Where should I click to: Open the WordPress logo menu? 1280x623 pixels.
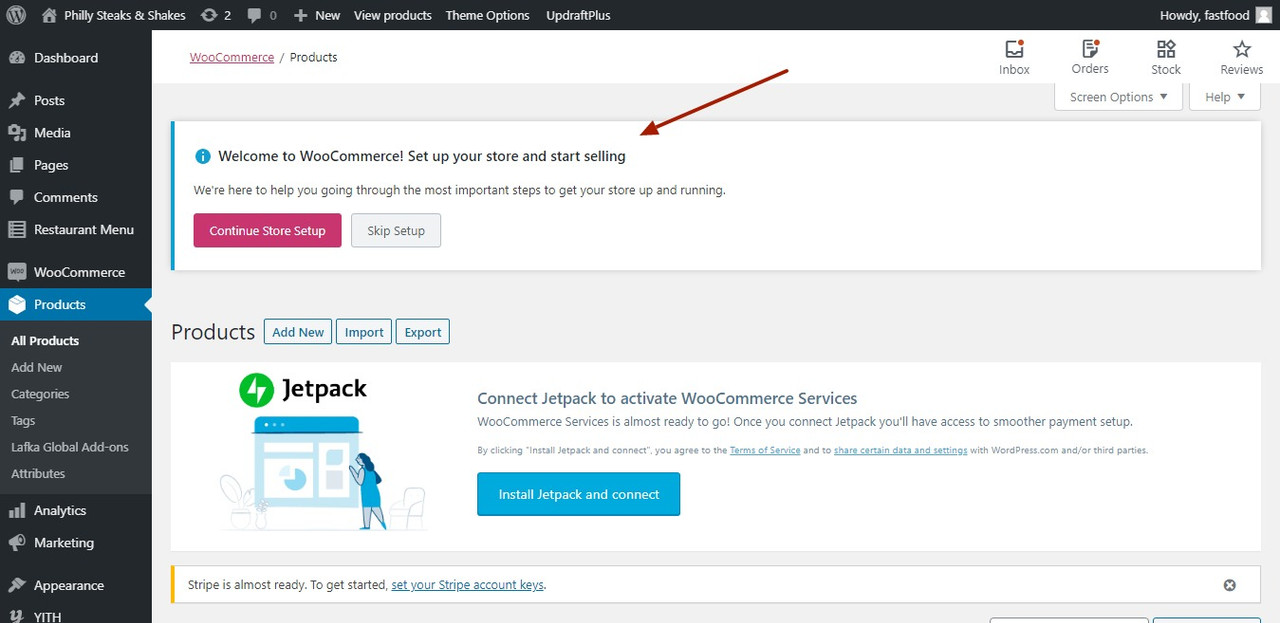[x=16, y=15]
